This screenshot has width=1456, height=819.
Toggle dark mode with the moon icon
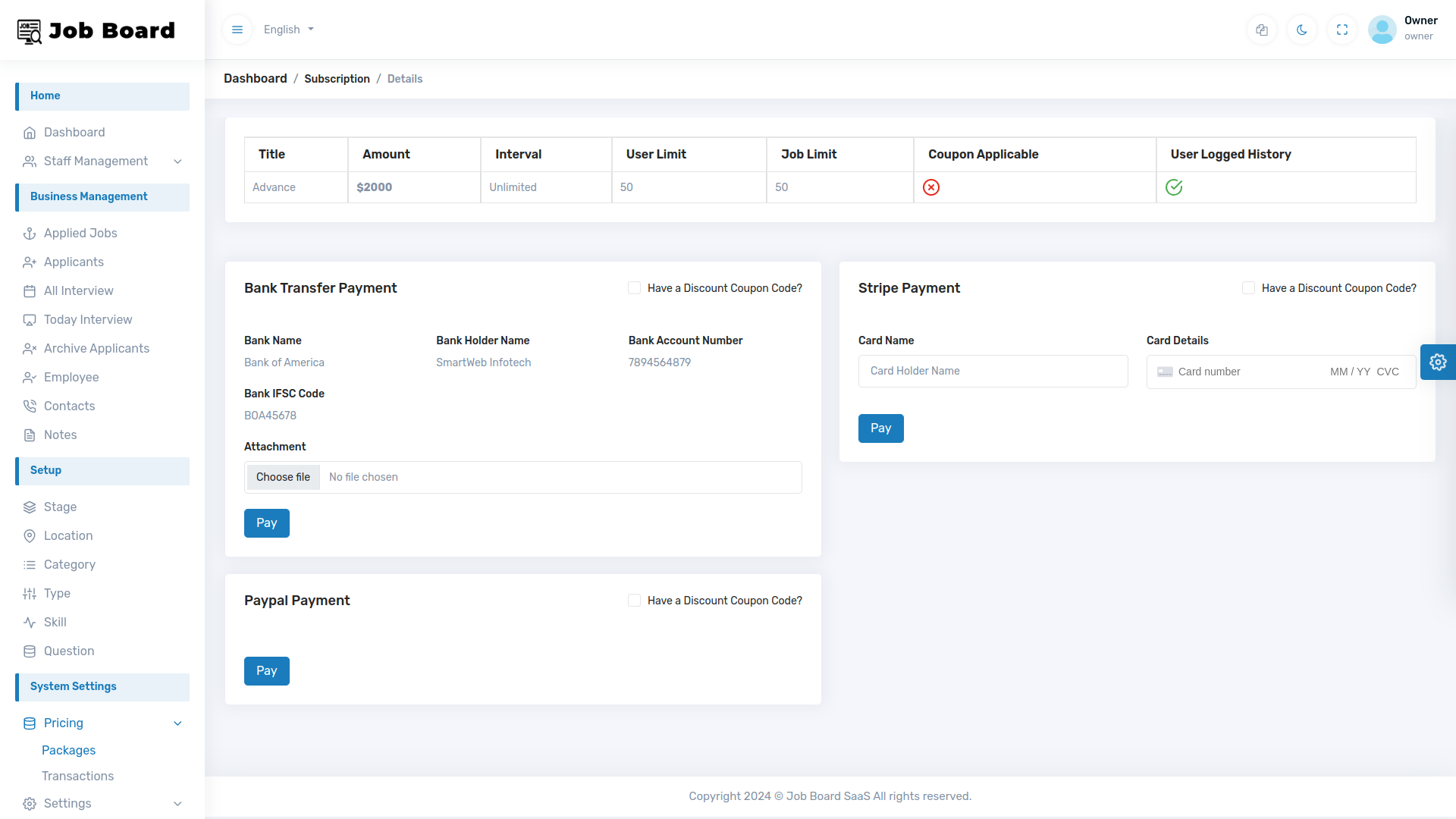(x=1301, y=30)
